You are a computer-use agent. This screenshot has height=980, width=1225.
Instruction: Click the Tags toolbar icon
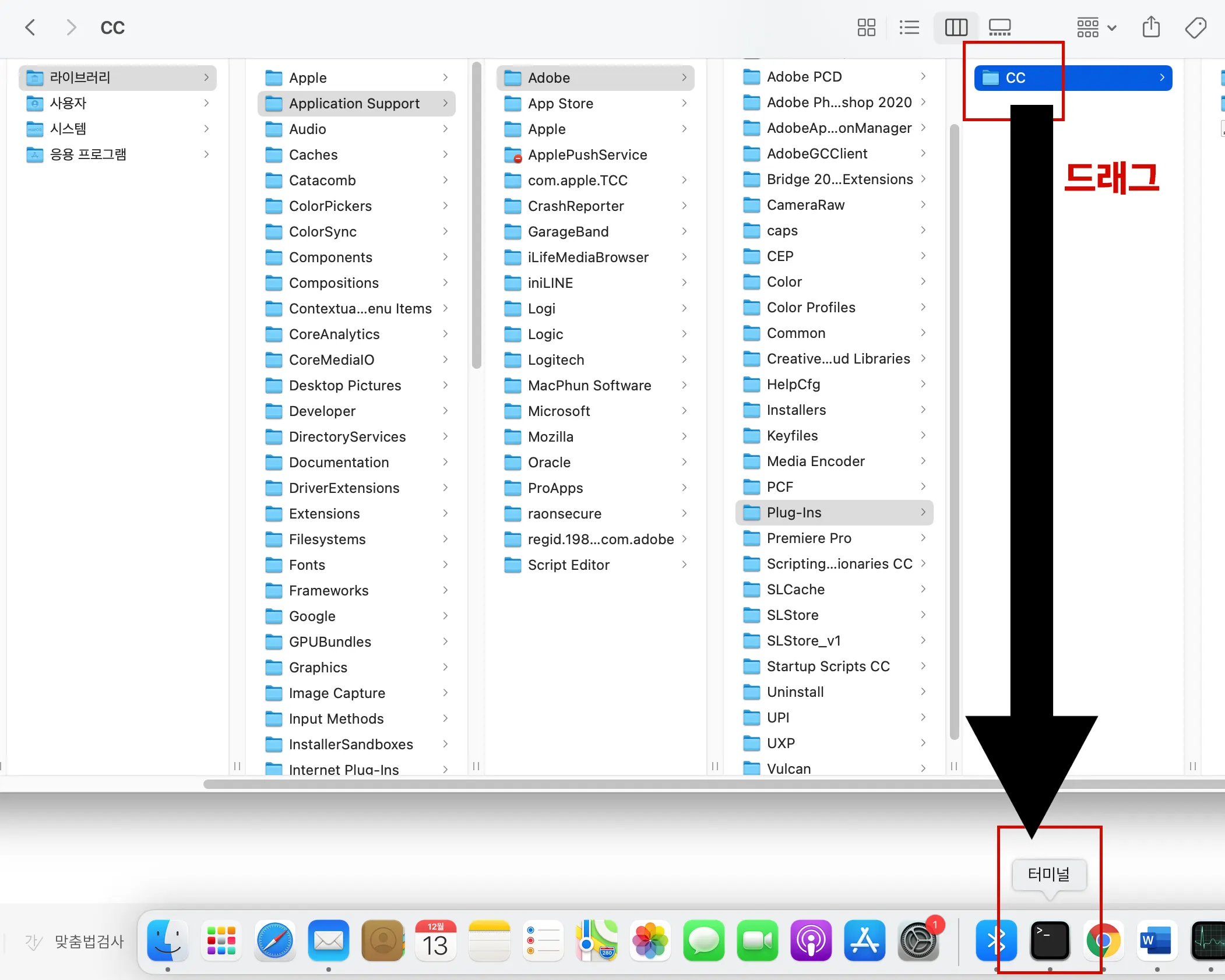[x=1195, y=27]
